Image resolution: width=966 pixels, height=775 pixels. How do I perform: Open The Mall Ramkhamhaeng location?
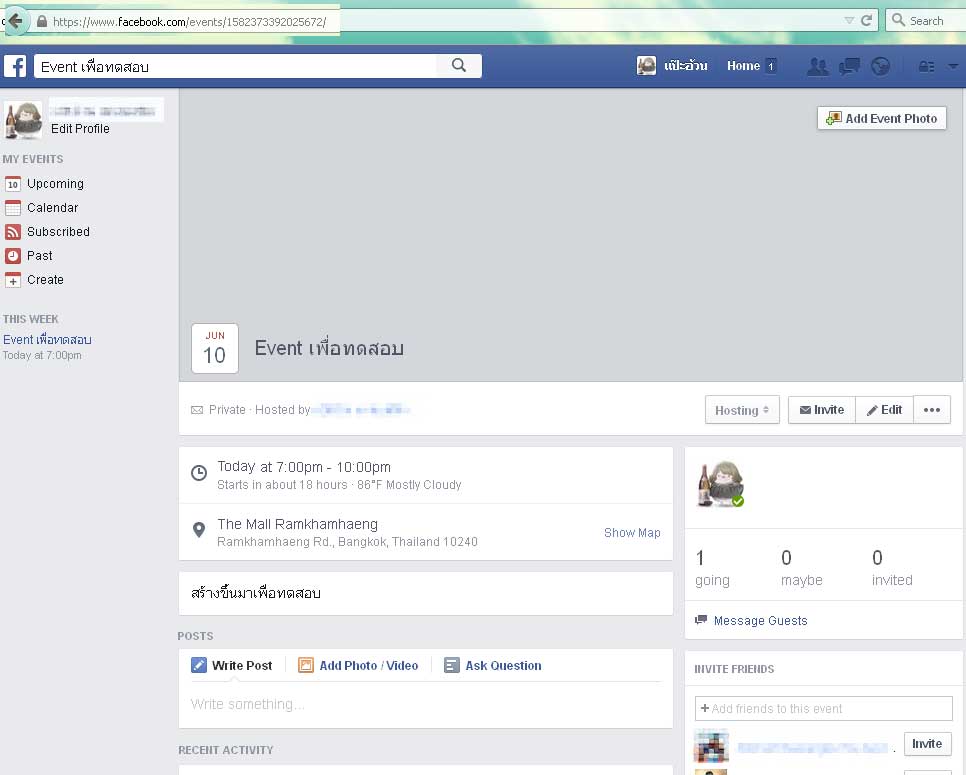pos(298,524)
